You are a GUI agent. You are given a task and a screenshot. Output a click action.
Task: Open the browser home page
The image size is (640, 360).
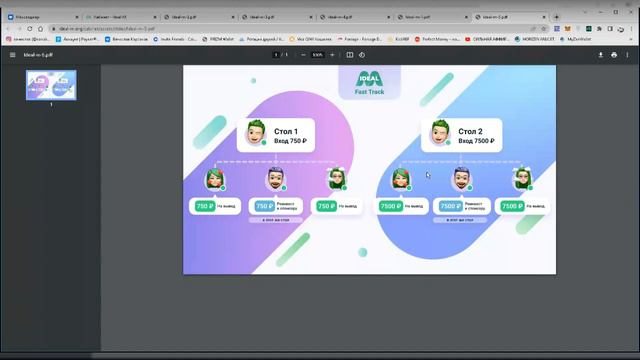40,29
